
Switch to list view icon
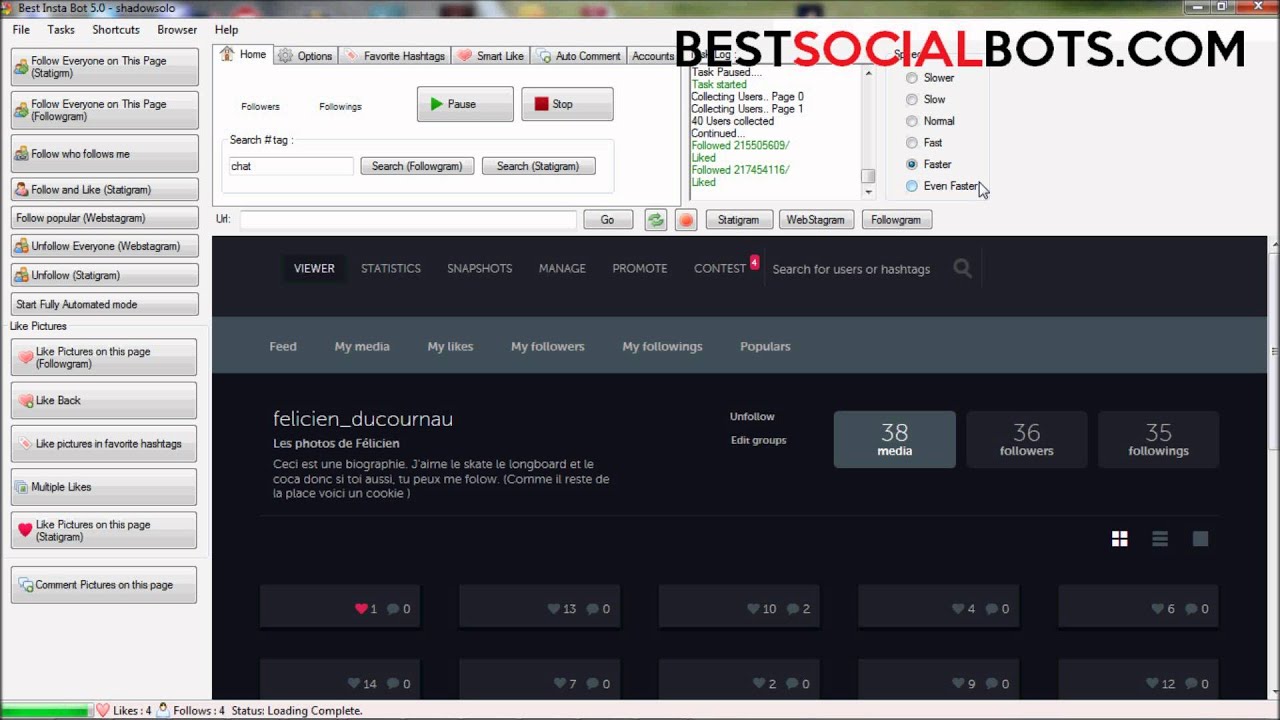1160,539
